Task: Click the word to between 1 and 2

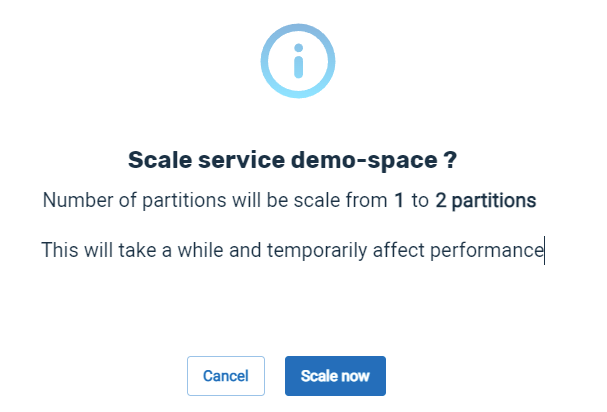Action: tap(420, 201)
